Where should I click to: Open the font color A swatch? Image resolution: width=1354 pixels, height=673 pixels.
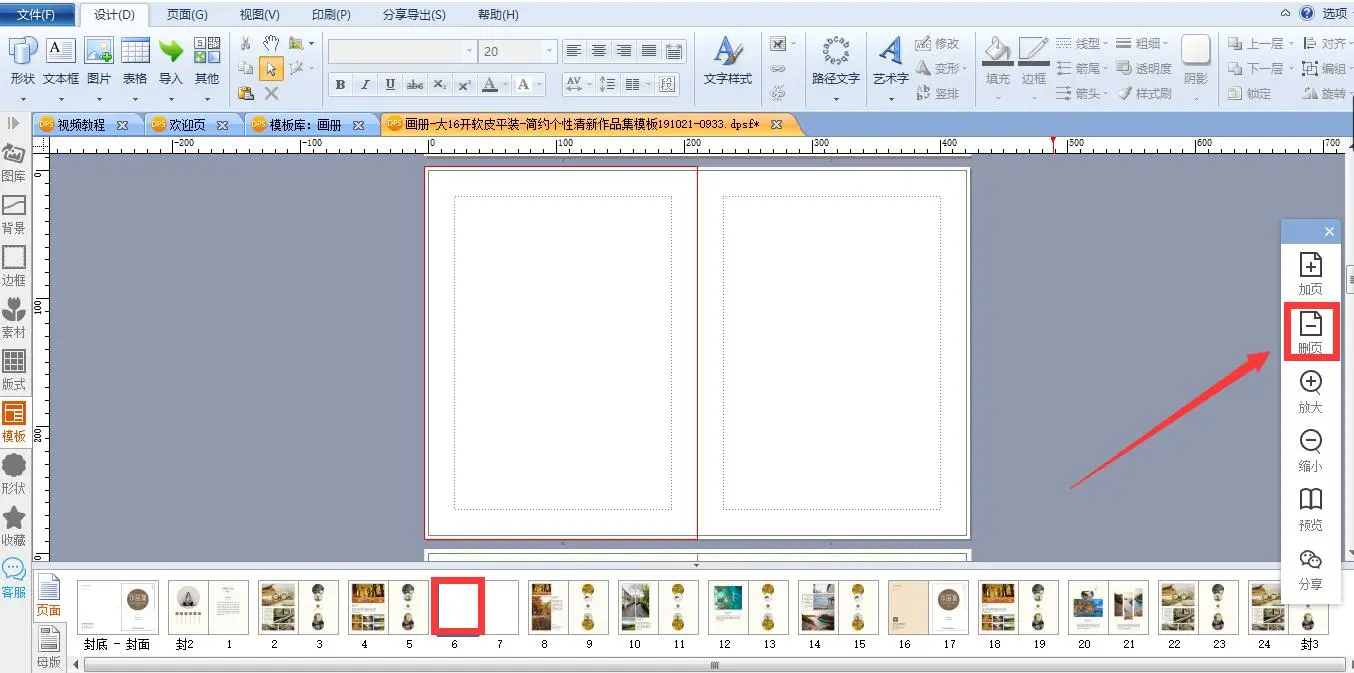point(490,85)
